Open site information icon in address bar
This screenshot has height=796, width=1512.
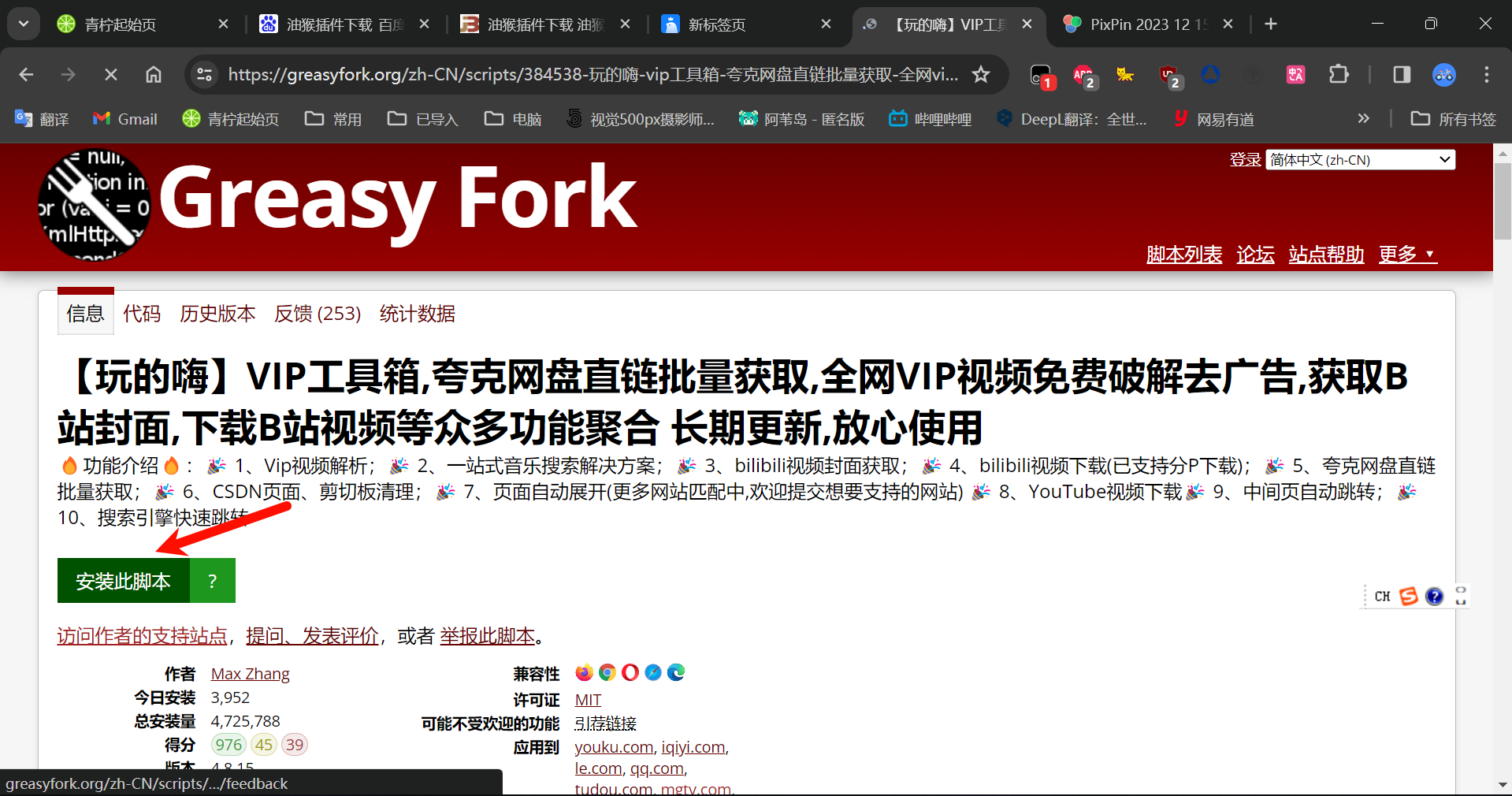(205, 75)
